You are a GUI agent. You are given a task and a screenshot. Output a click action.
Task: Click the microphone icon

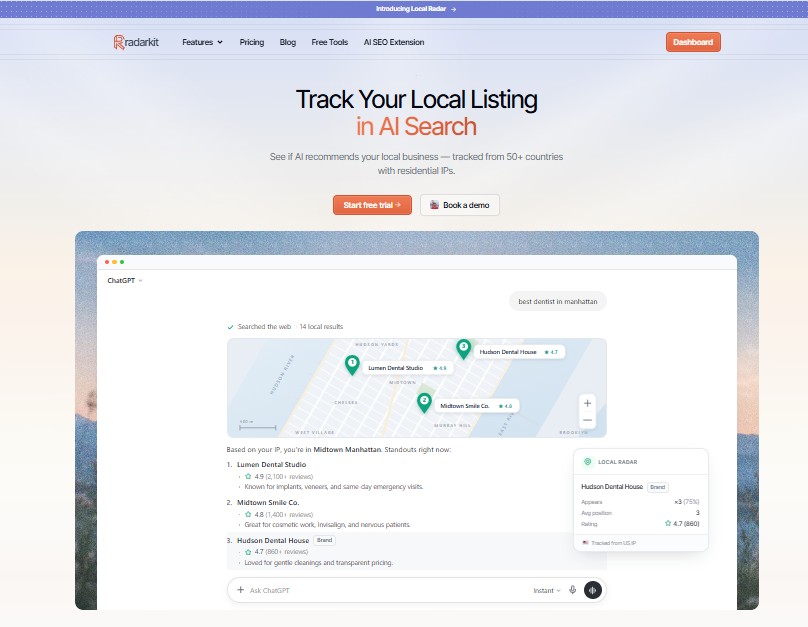coord(573,590)
